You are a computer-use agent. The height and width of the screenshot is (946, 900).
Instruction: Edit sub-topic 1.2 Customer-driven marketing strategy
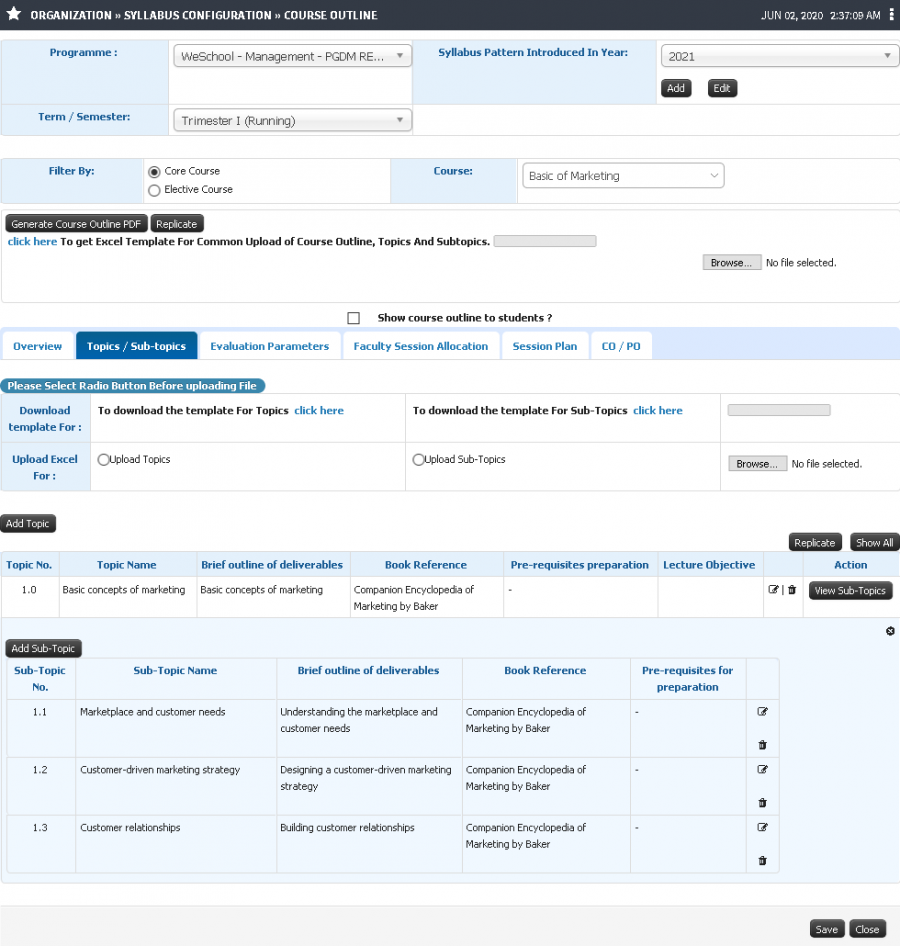coord(762,769)
